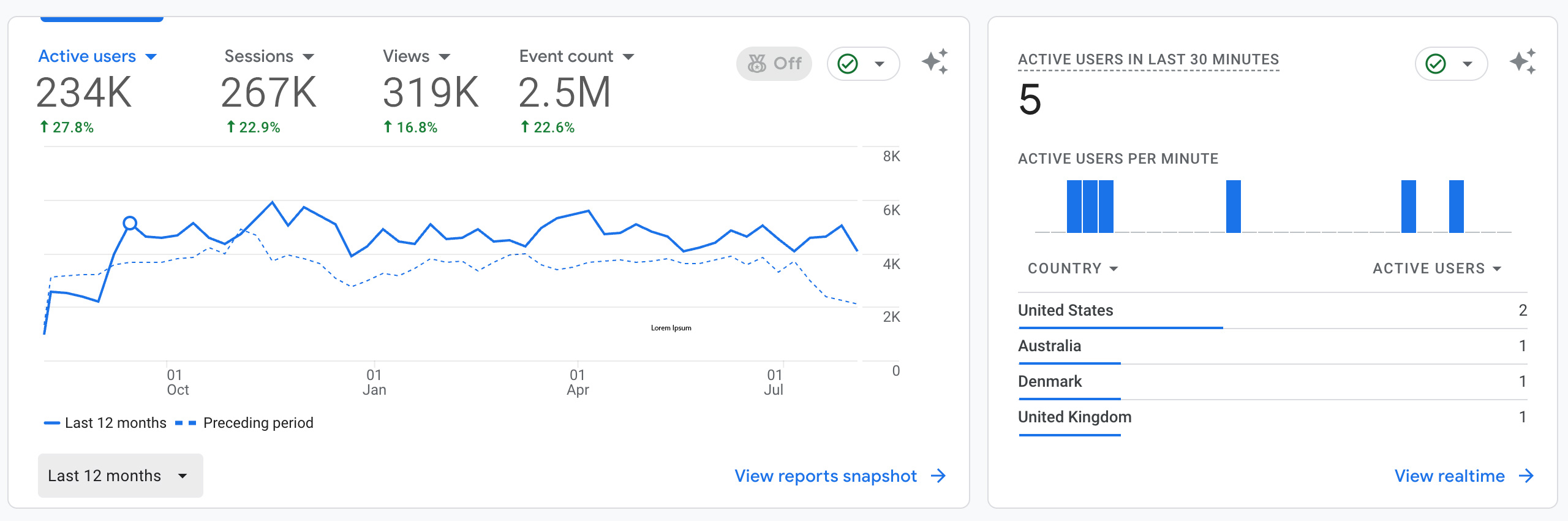Expand the Sessions metric dropdown
The image size is (1568, 521).
click(x=308, y=57)
